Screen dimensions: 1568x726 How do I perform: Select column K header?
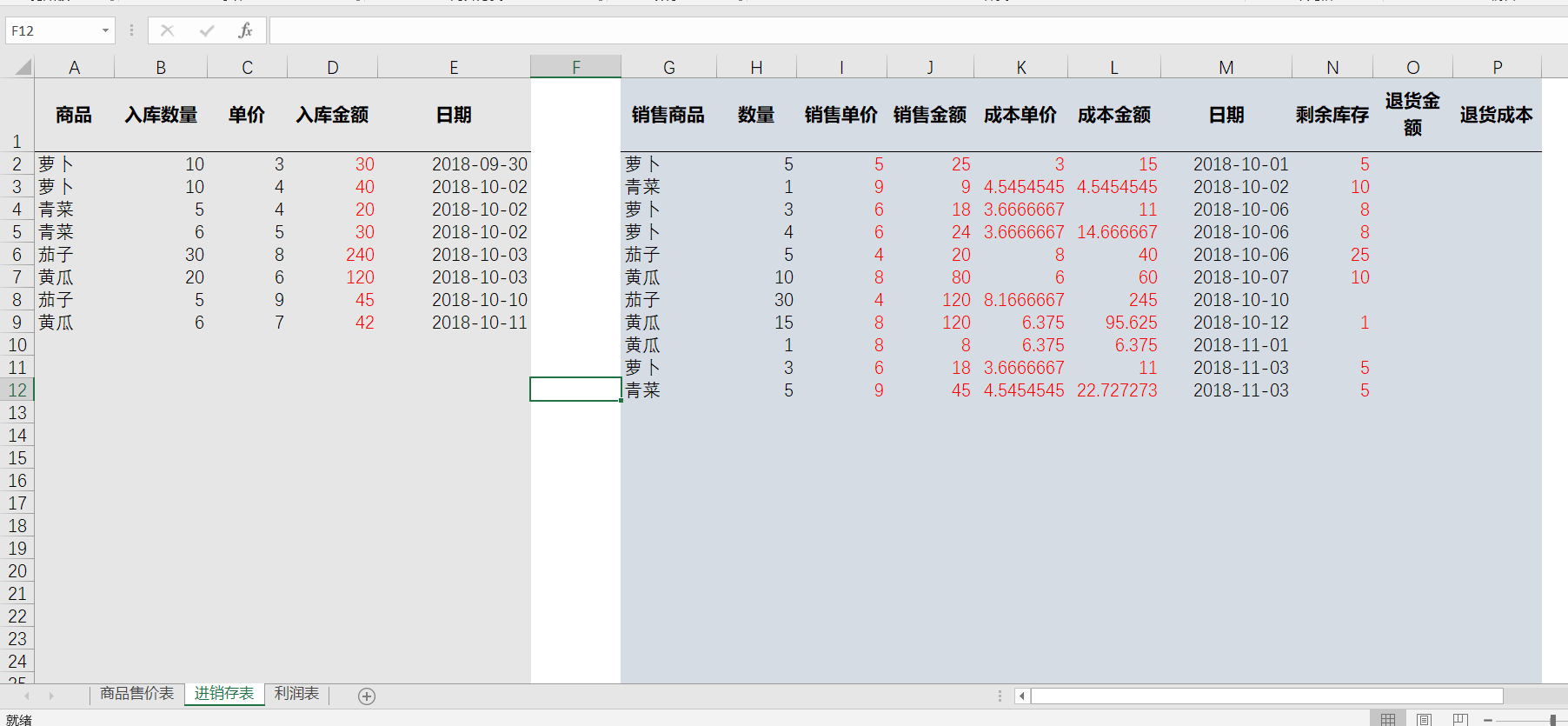(1021, 67)
